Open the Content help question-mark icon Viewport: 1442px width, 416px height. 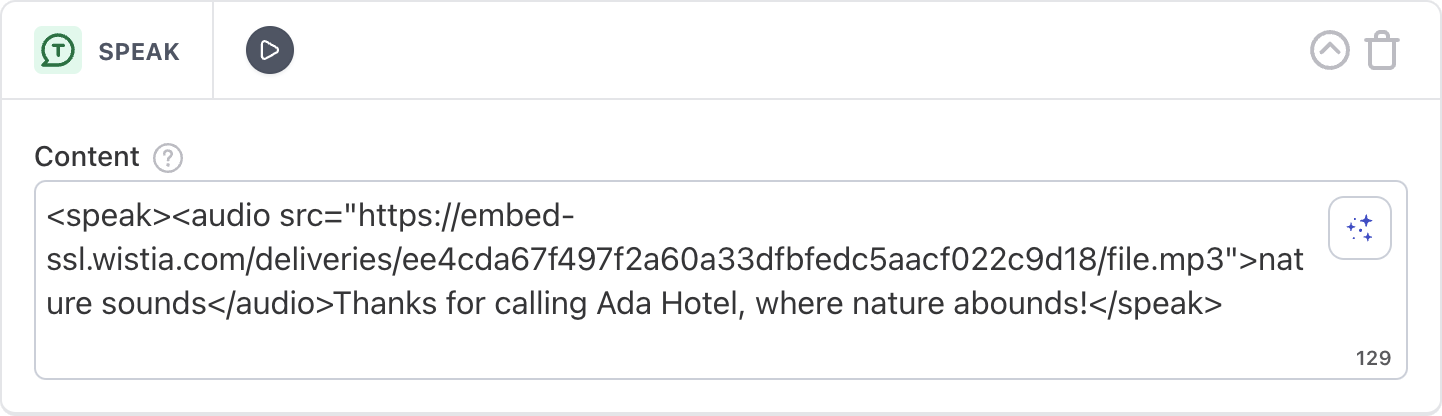[x=168, y=158]
